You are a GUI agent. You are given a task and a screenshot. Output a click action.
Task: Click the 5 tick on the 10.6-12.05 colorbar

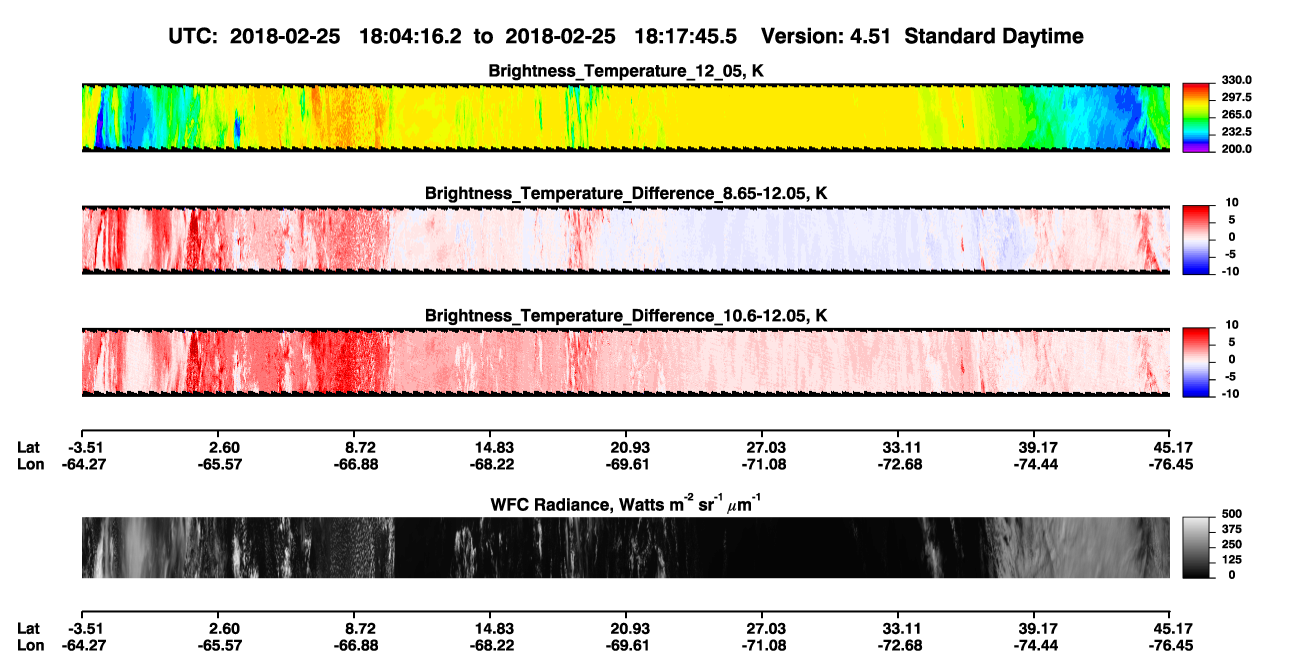coord(1234,341)
